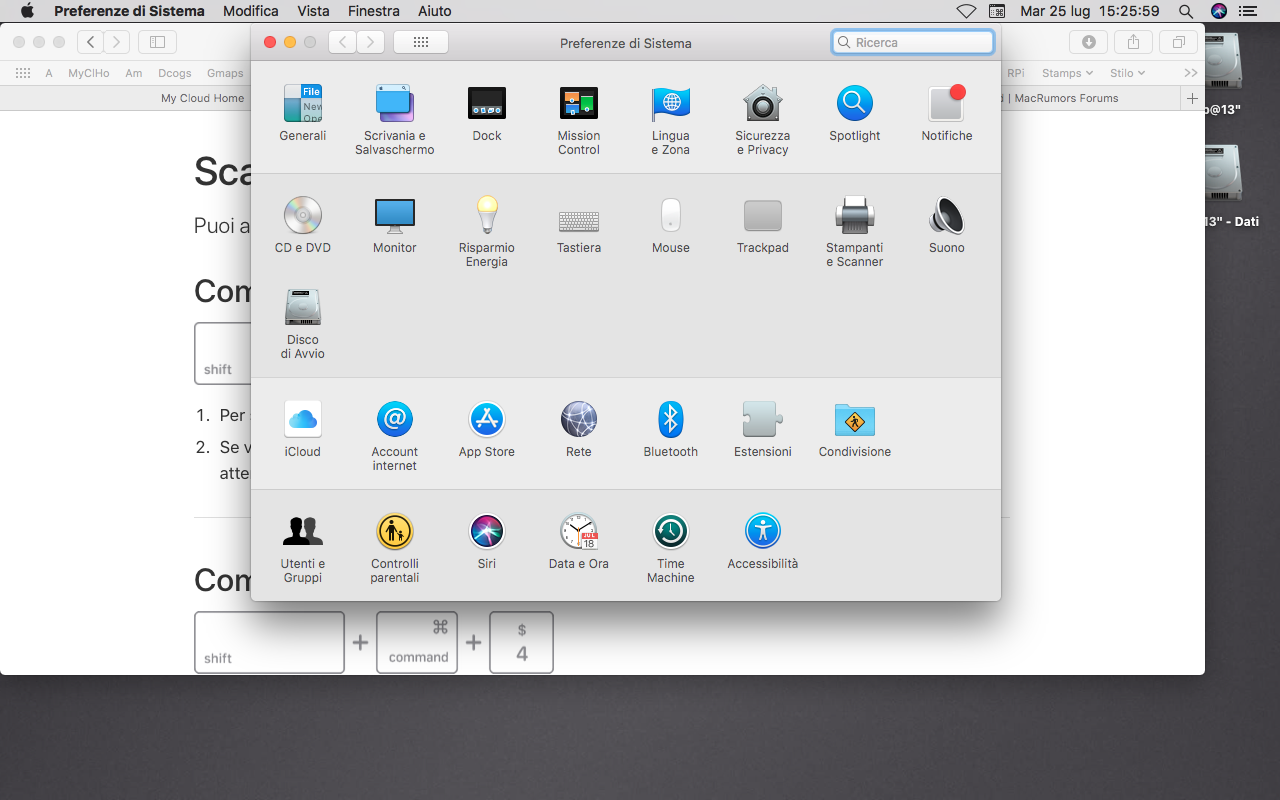Screen dimensions: 1280x800
Task: Click Safari's back navigation button
Action: [90, 42]
